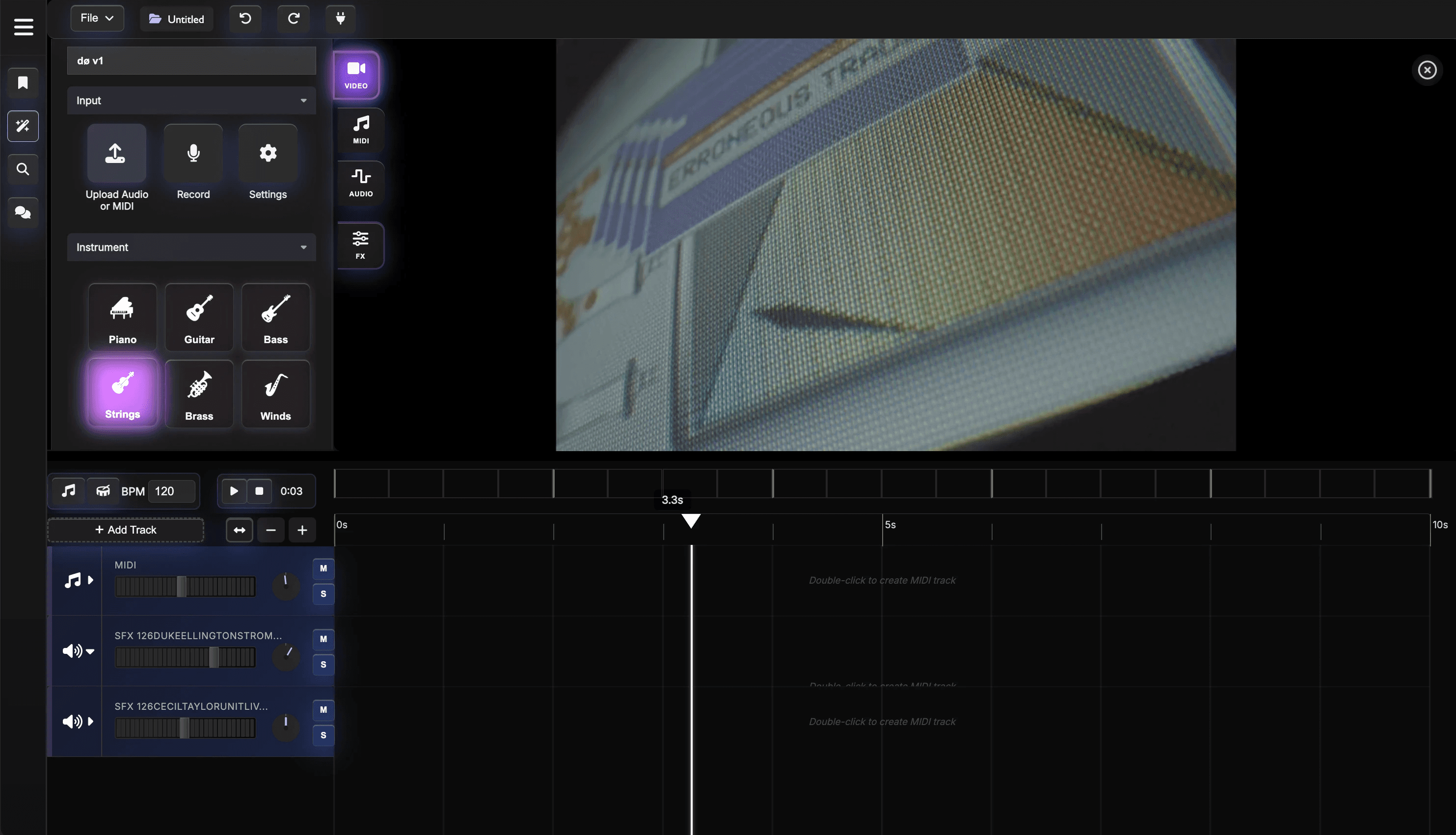The height and width of the screenshot is (835, 1456).
Task: Switch to the AUDIO tab
Action: (361, 183)
